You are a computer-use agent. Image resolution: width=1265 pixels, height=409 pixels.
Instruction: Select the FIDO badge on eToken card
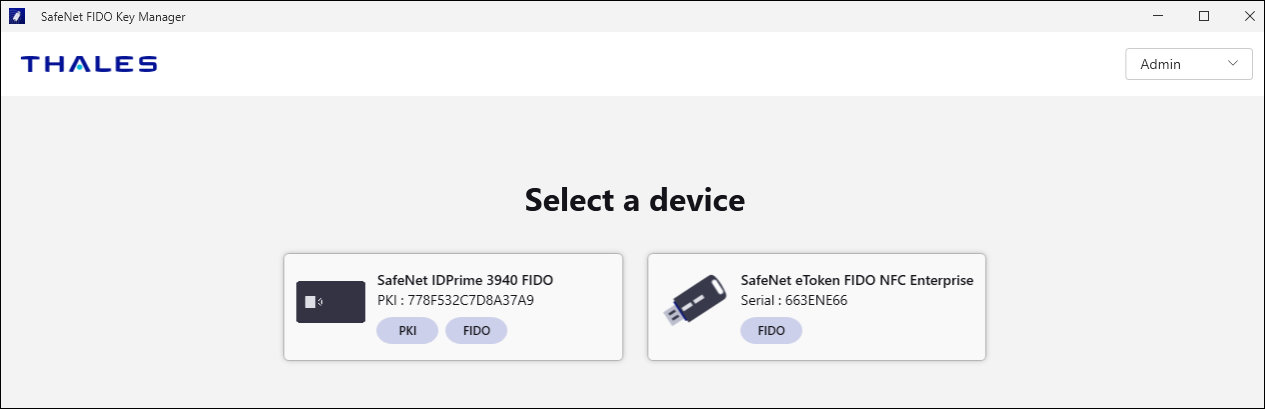coord(771,331)
